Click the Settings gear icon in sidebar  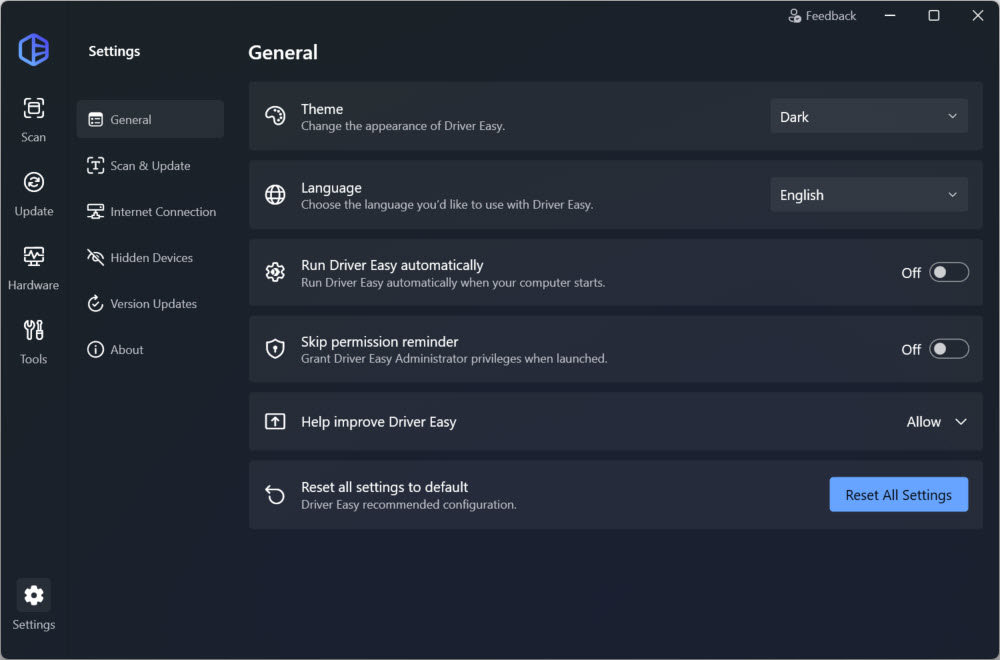pyautogui.click(x=34, y=596)
